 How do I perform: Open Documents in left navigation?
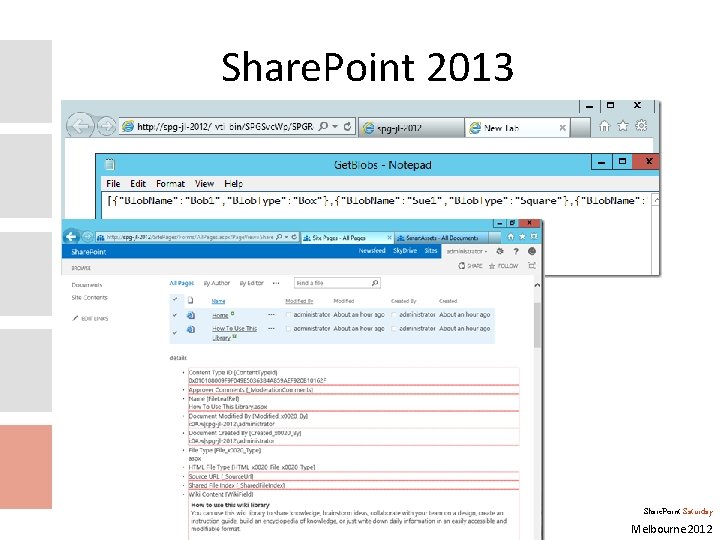(87, 285)
